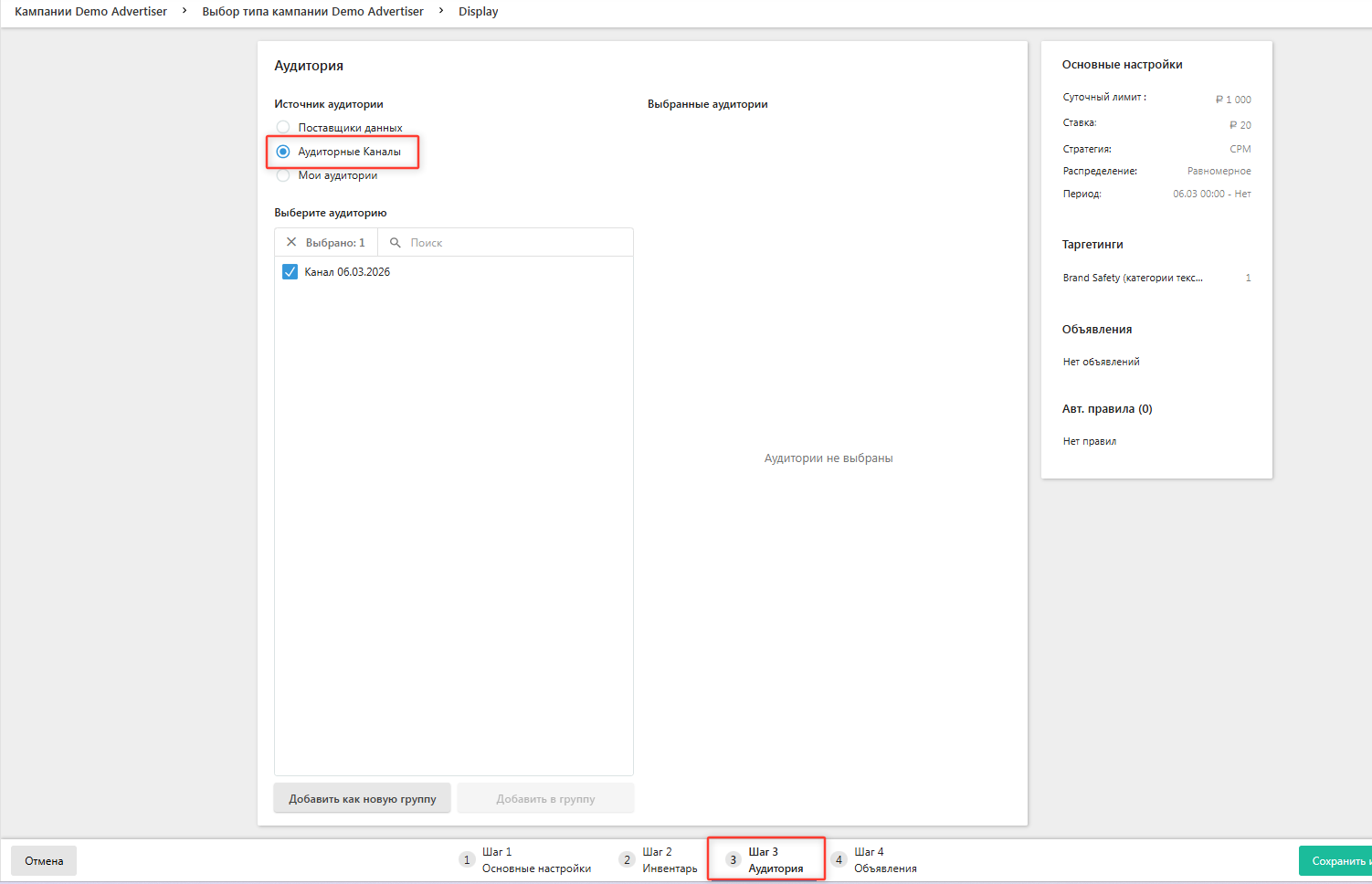Select Аудиторные Каналы radio option

coord(283,152)
